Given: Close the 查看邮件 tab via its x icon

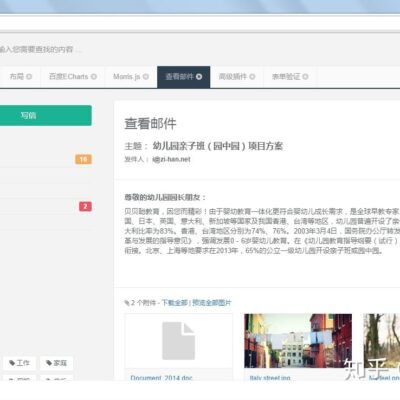Looking at the screenshot, I should coord(199,77).
